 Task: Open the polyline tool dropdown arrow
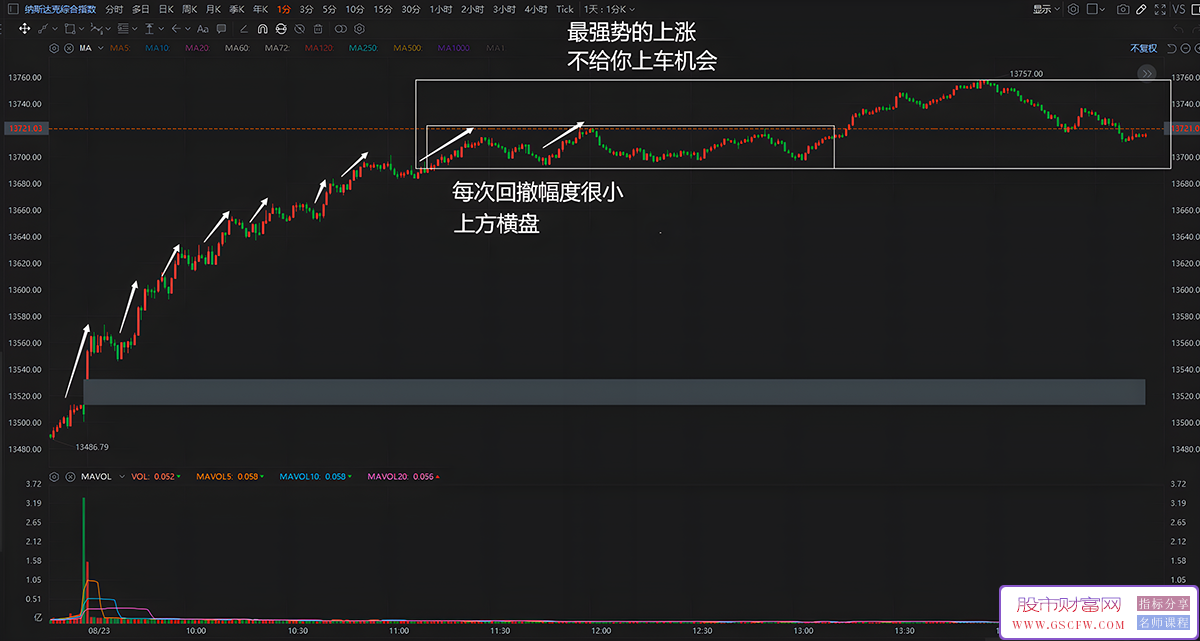click(x=108, y=29)
